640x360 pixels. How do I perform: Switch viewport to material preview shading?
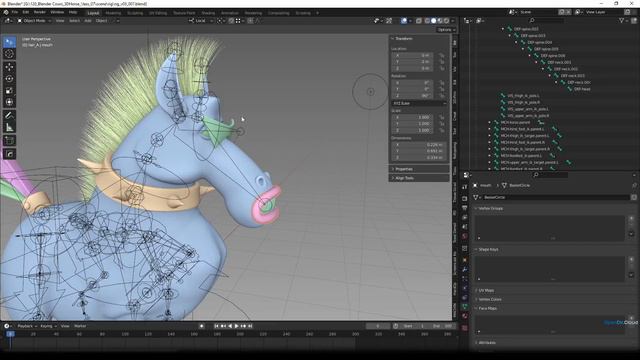pos(440,21)
